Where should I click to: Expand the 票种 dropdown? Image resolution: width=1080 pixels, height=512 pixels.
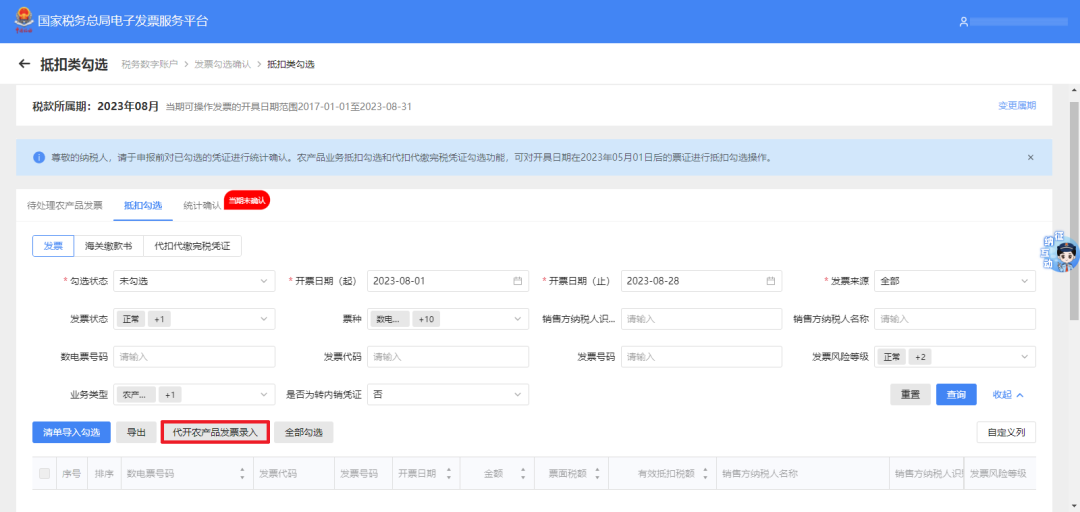pos(448,319)
